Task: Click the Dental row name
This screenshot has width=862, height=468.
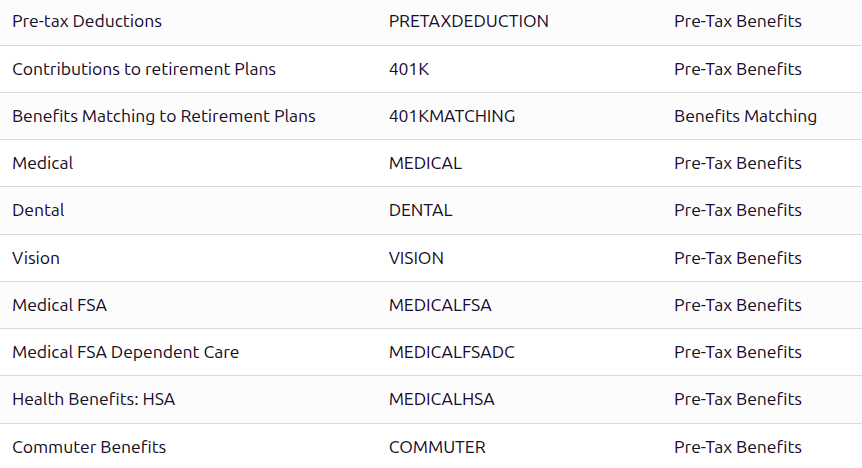Action: pos(38,210)
